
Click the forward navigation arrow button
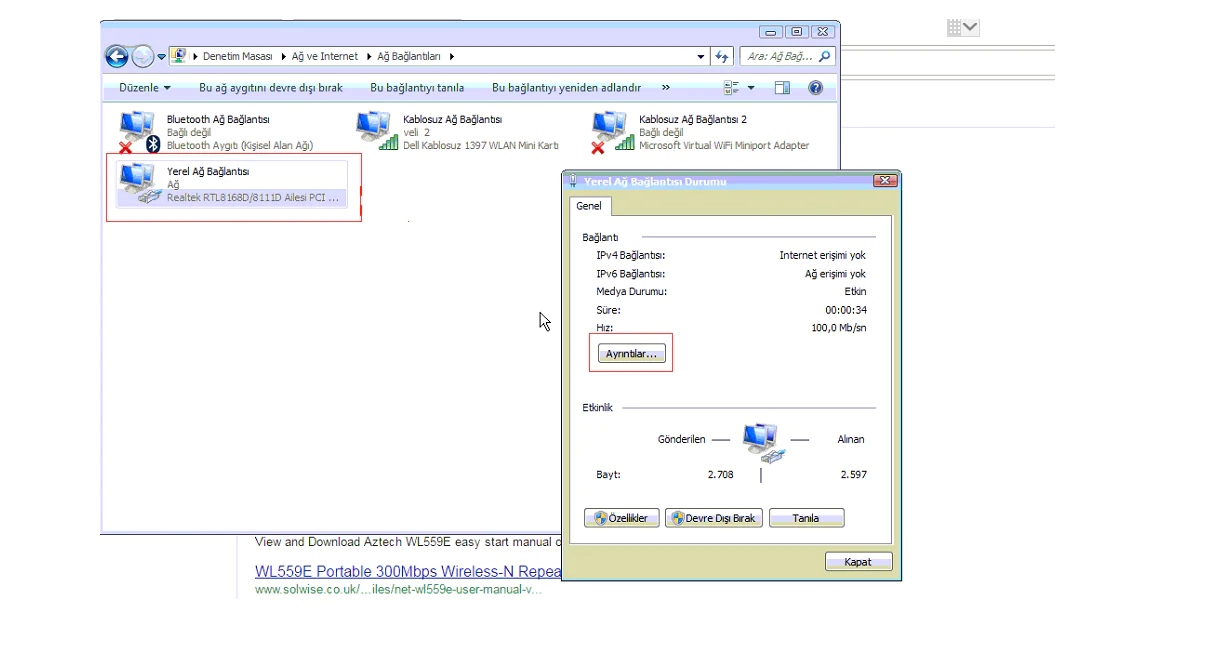(143, 57)
